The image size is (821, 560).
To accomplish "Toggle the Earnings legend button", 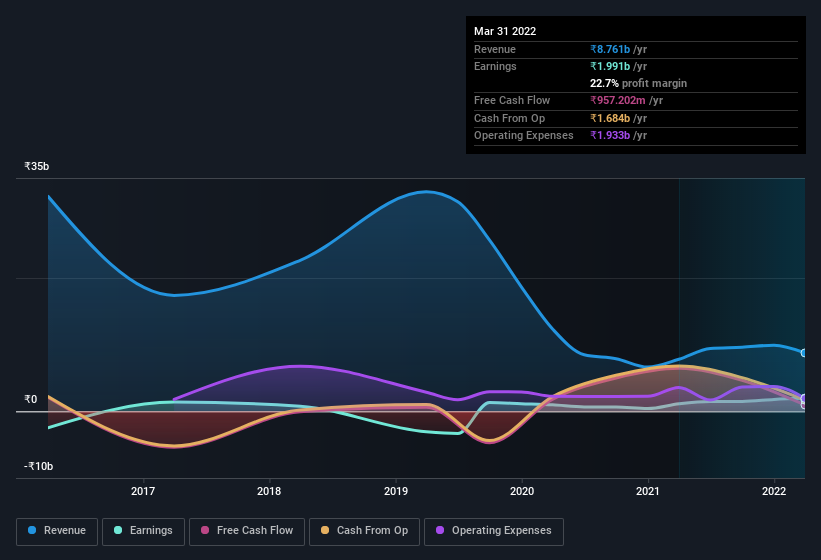I will (143, 531).
